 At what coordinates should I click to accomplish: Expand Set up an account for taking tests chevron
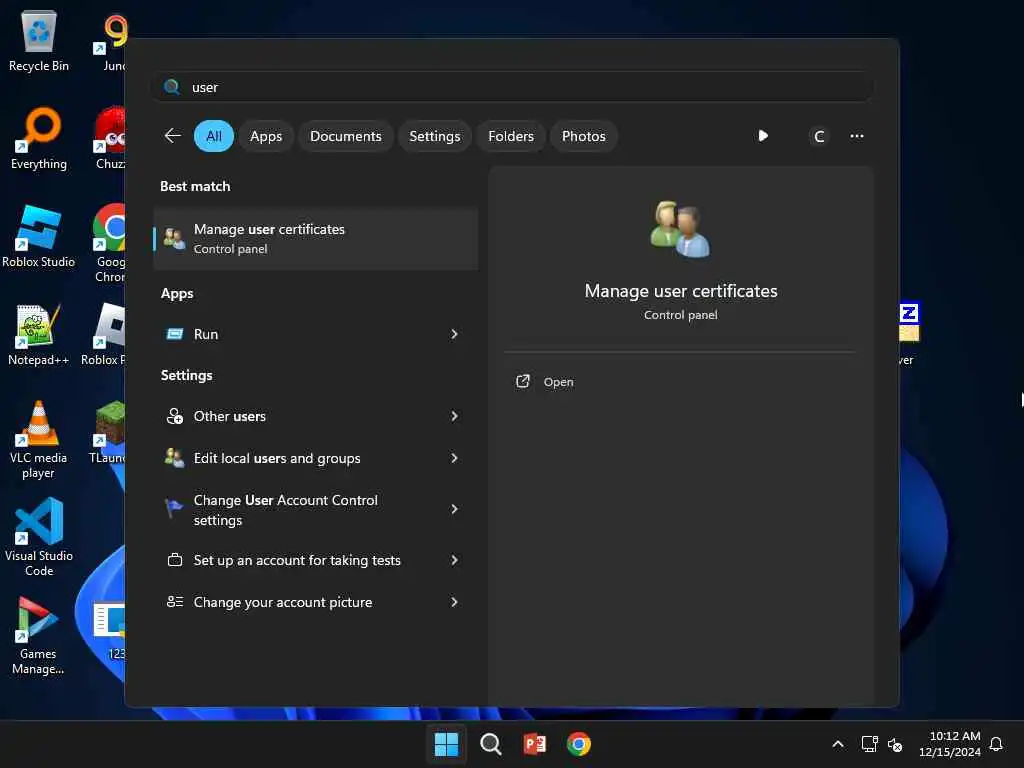(x=455, y=560)
